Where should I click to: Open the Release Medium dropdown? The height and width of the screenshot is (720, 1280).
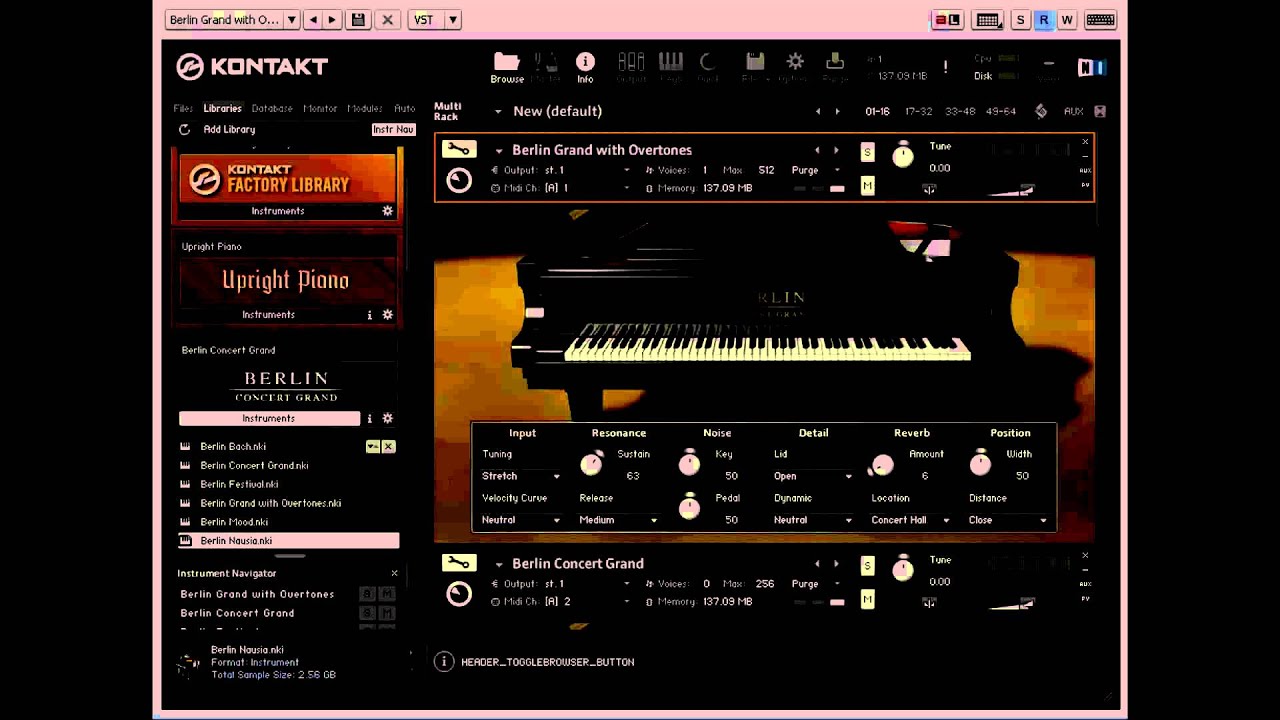(x=618, y=520)
